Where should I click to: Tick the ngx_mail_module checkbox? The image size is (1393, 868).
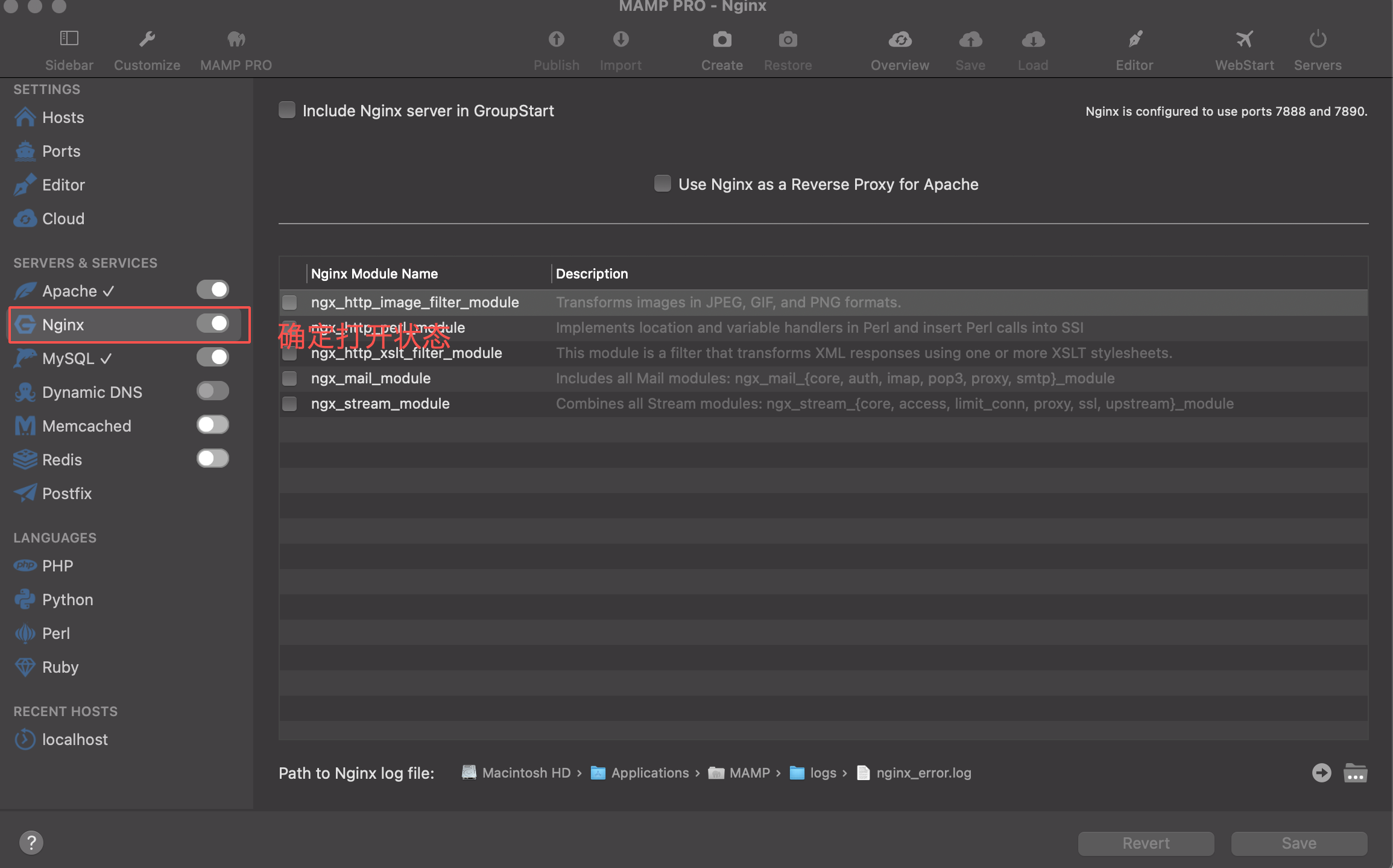(290, 379)
